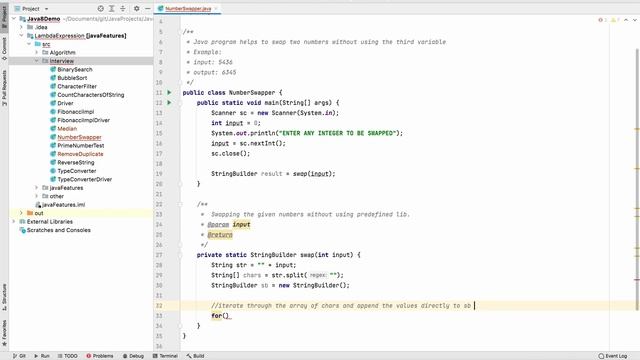The height and width of the screenshot is (360, 640).
Task: Open CountCharactersOfString class
Action: (91, 95)
